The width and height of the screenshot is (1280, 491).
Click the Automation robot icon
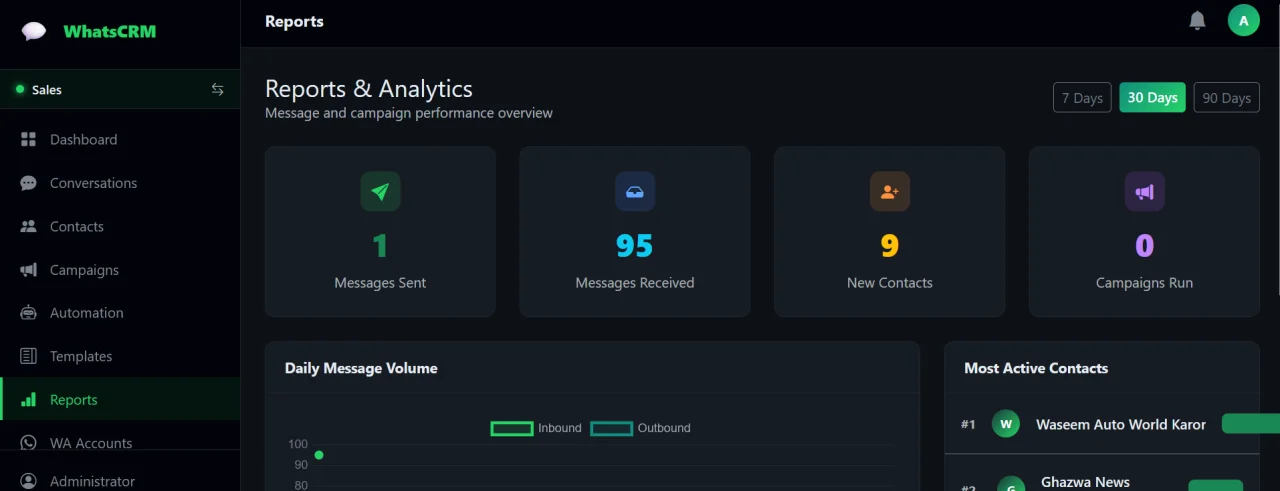point(29,313)
